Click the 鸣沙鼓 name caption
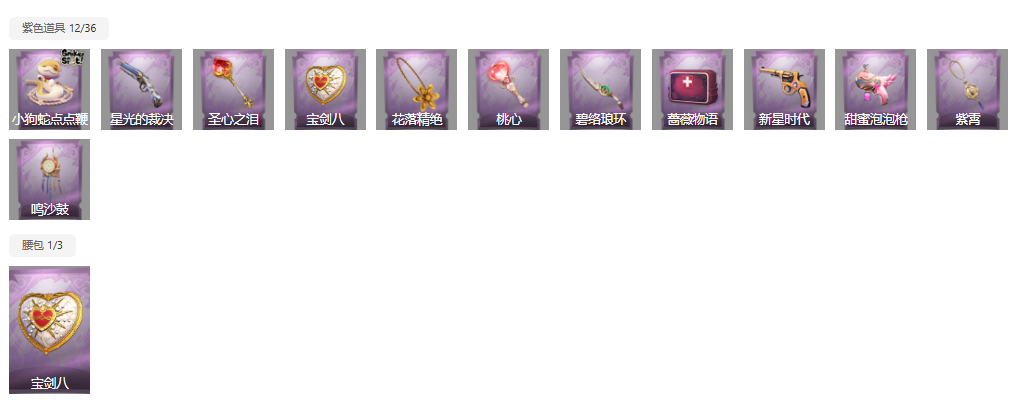This screenshot has width=1019, height=416. 49,209
